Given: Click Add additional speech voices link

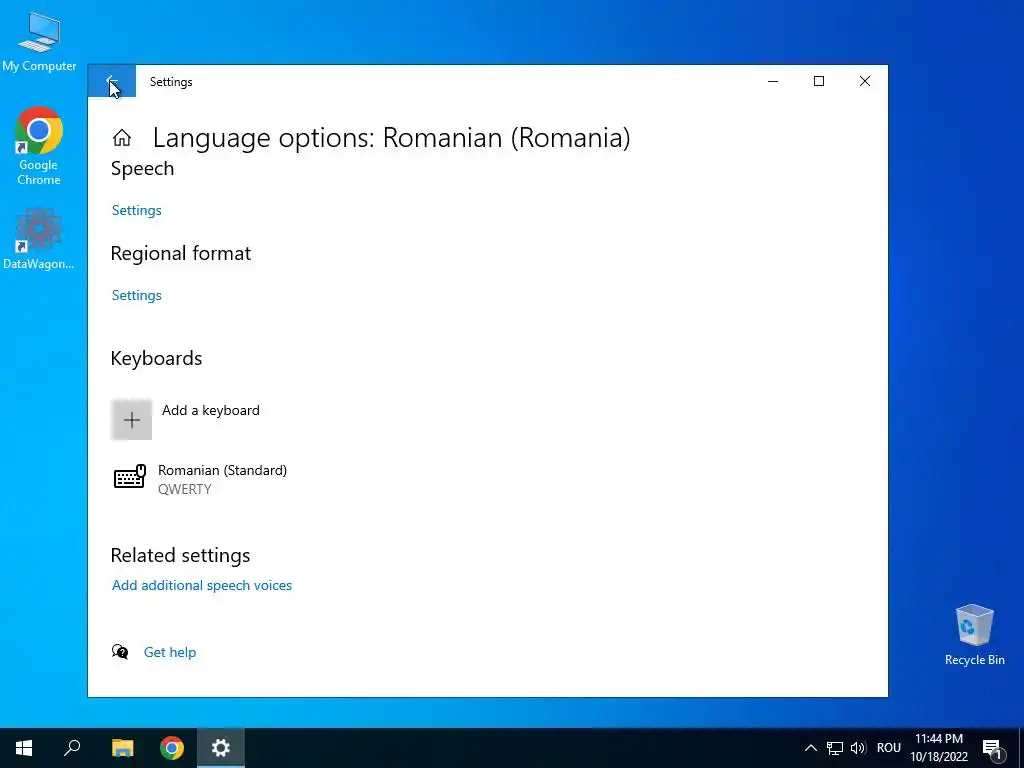Looking at the screenshot, I should (x=202, y=585).
